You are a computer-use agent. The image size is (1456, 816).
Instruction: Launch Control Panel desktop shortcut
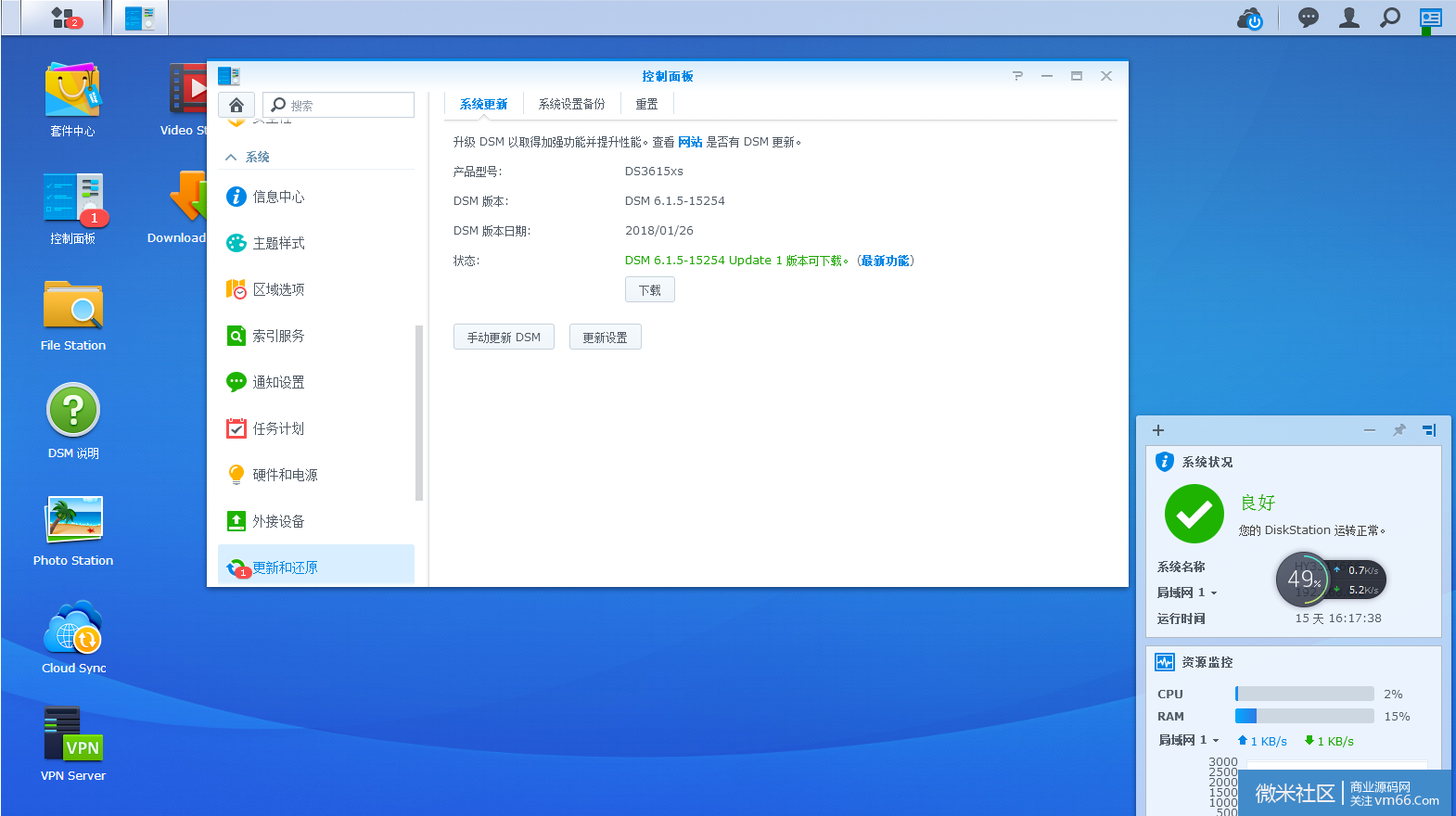point(73,209)
